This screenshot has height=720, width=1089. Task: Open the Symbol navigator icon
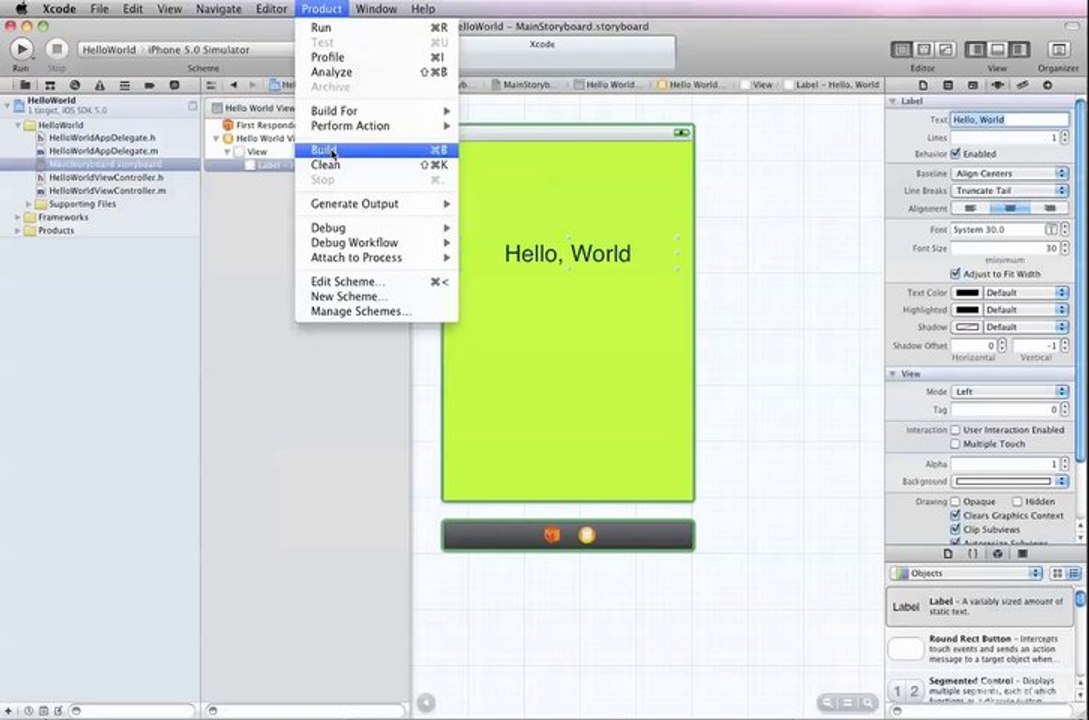tap(50, 85)
